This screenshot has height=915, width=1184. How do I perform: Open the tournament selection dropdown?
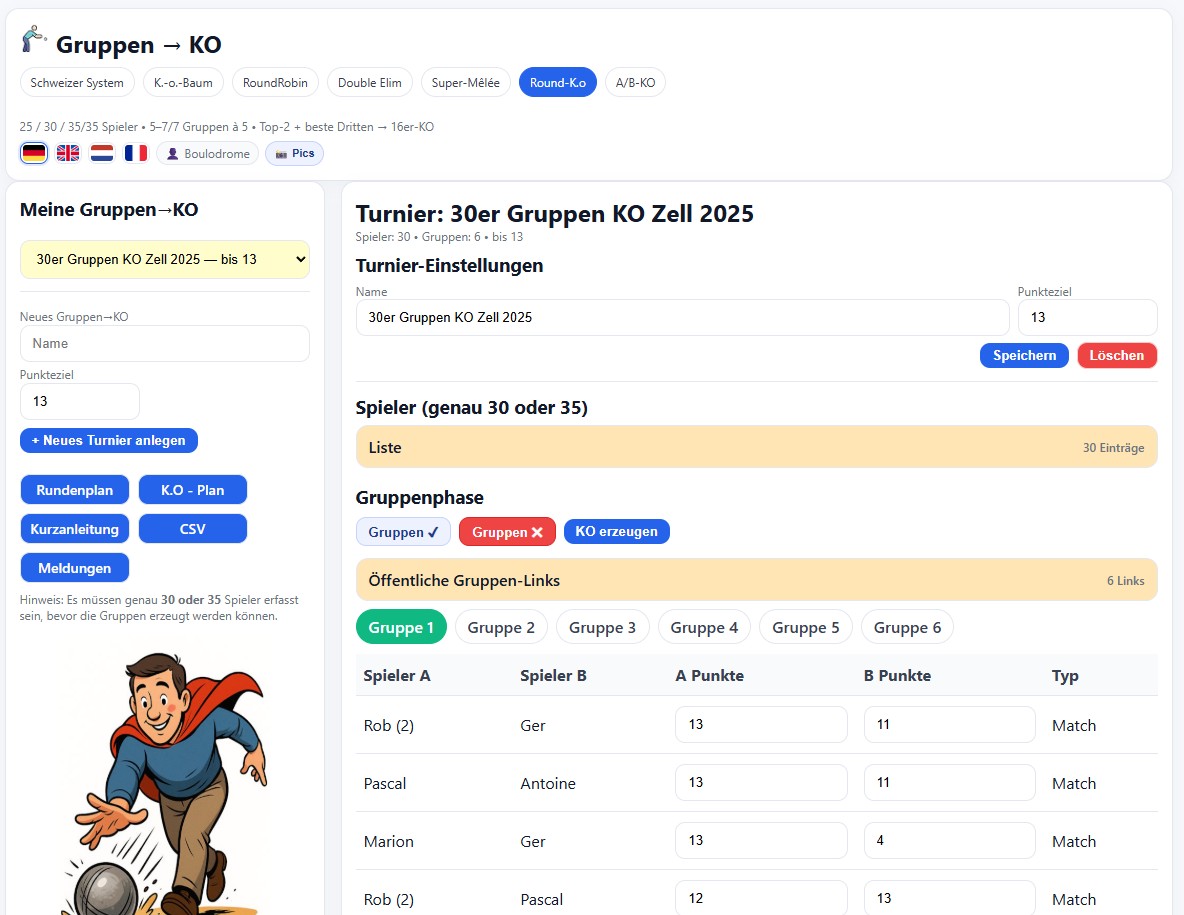165,259
